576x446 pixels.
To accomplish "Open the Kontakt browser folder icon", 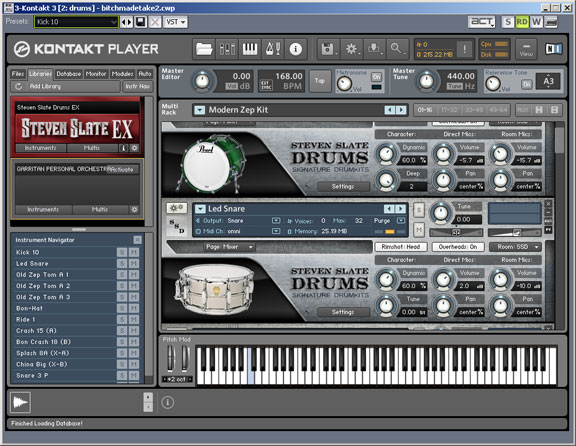I will click(204, 49).
